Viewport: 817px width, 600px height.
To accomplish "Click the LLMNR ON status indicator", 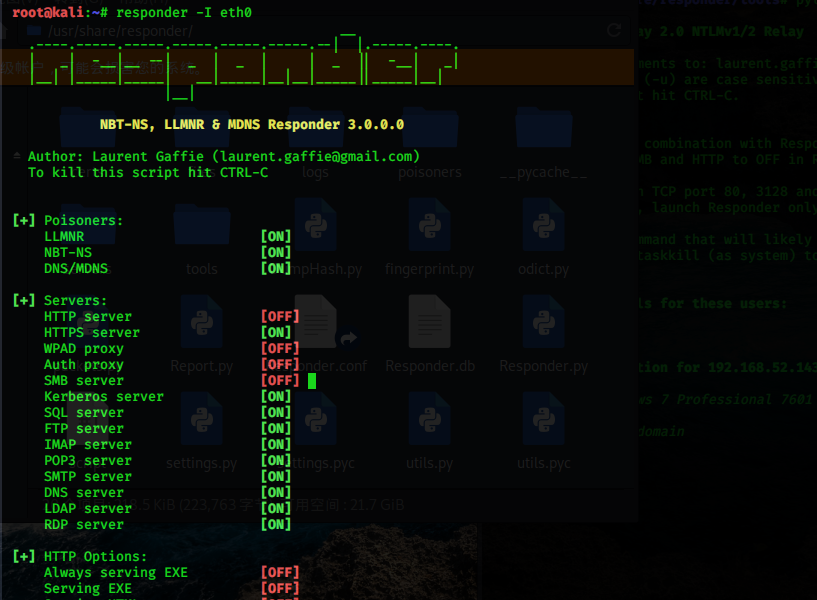I will [x=276, y=236].
